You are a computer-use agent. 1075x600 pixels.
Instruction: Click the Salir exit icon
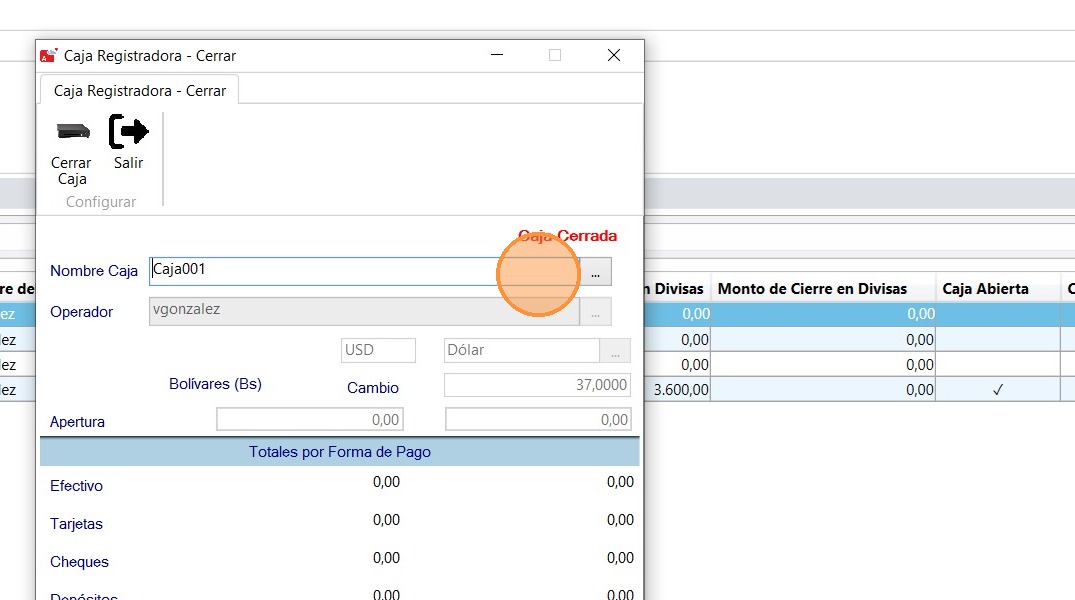tap(128, 132)
